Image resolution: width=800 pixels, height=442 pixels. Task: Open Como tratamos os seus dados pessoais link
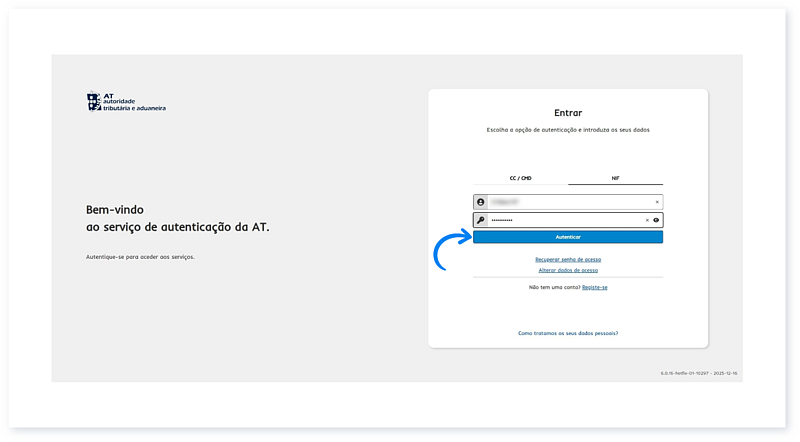pos(568,332)
